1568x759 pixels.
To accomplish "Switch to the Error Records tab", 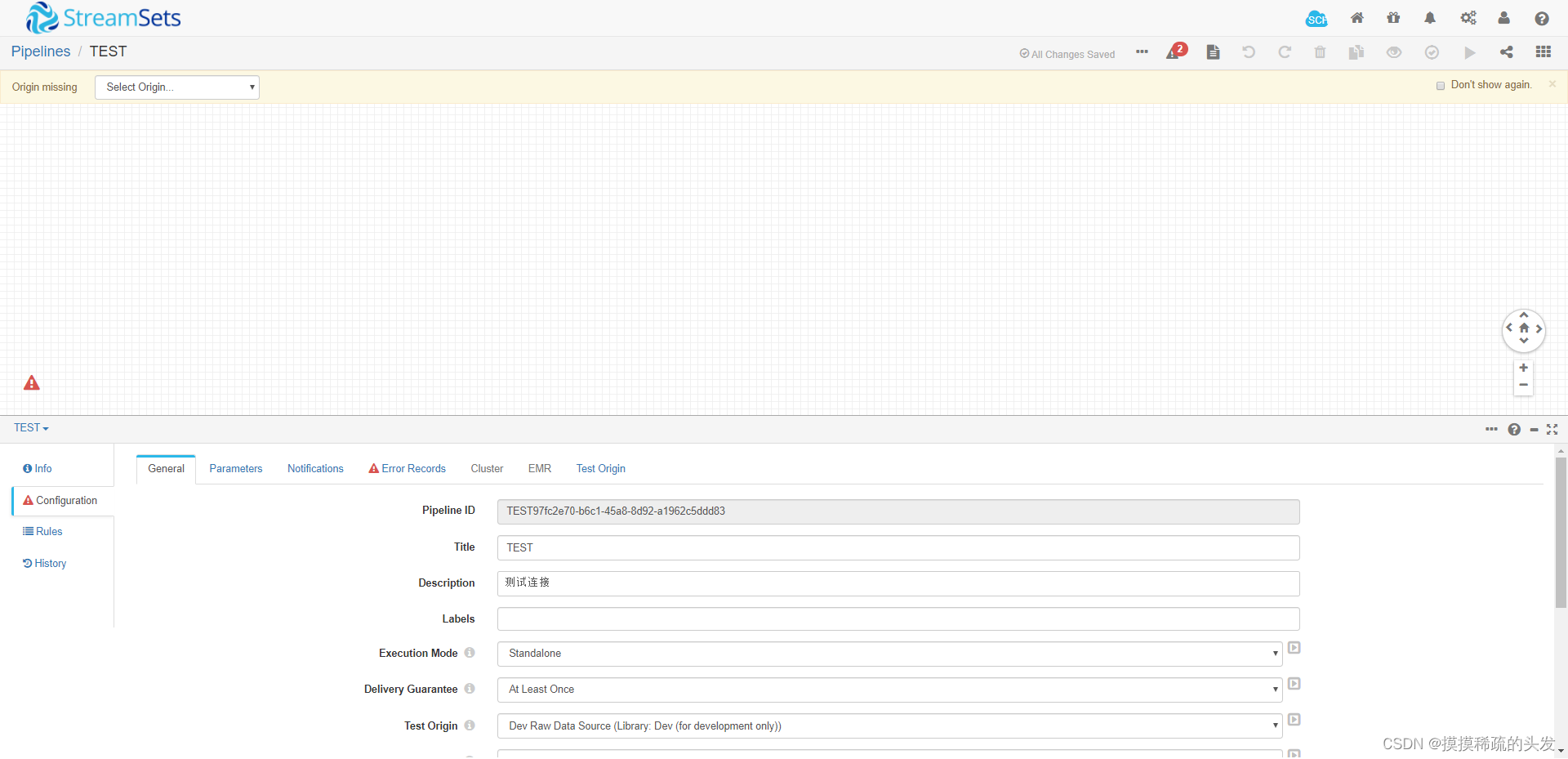I will (x=407, y=468).
